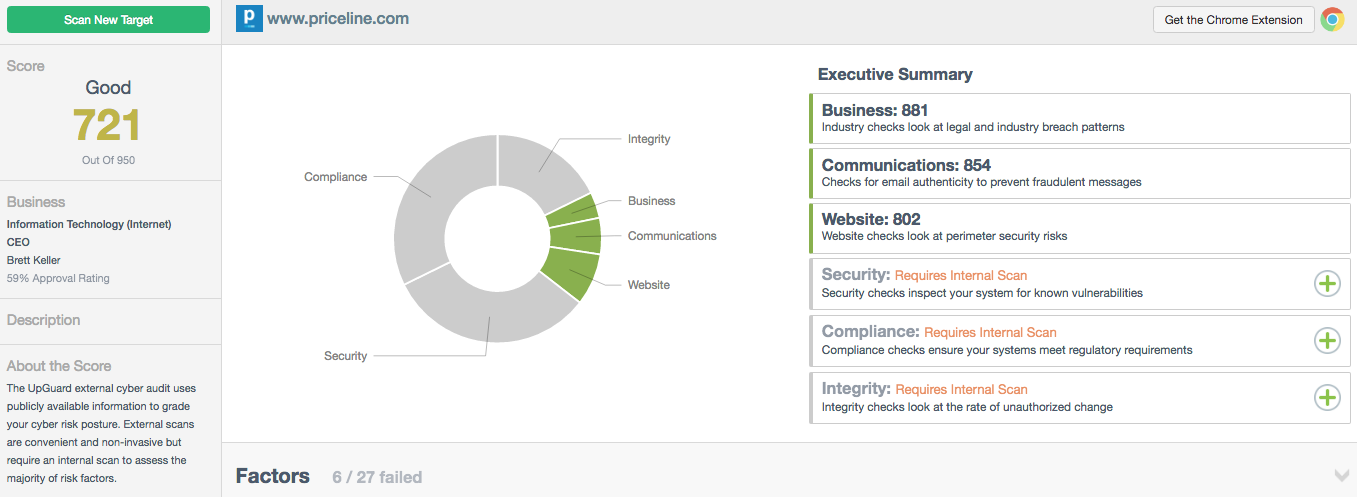Click the Security donut segment

tap(490, 315)
